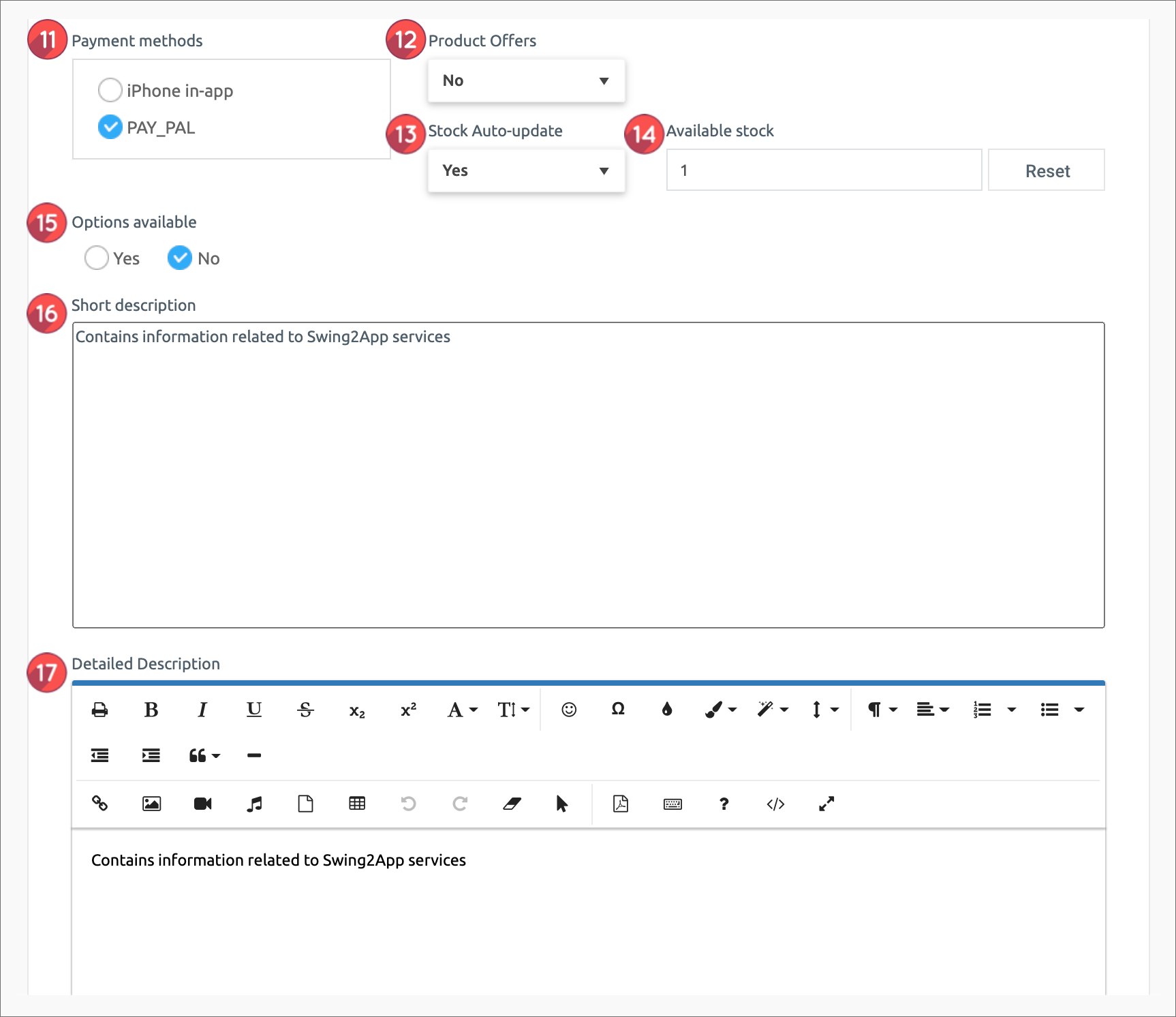
Task: Open the text color droplet picker
Action: 667,710
